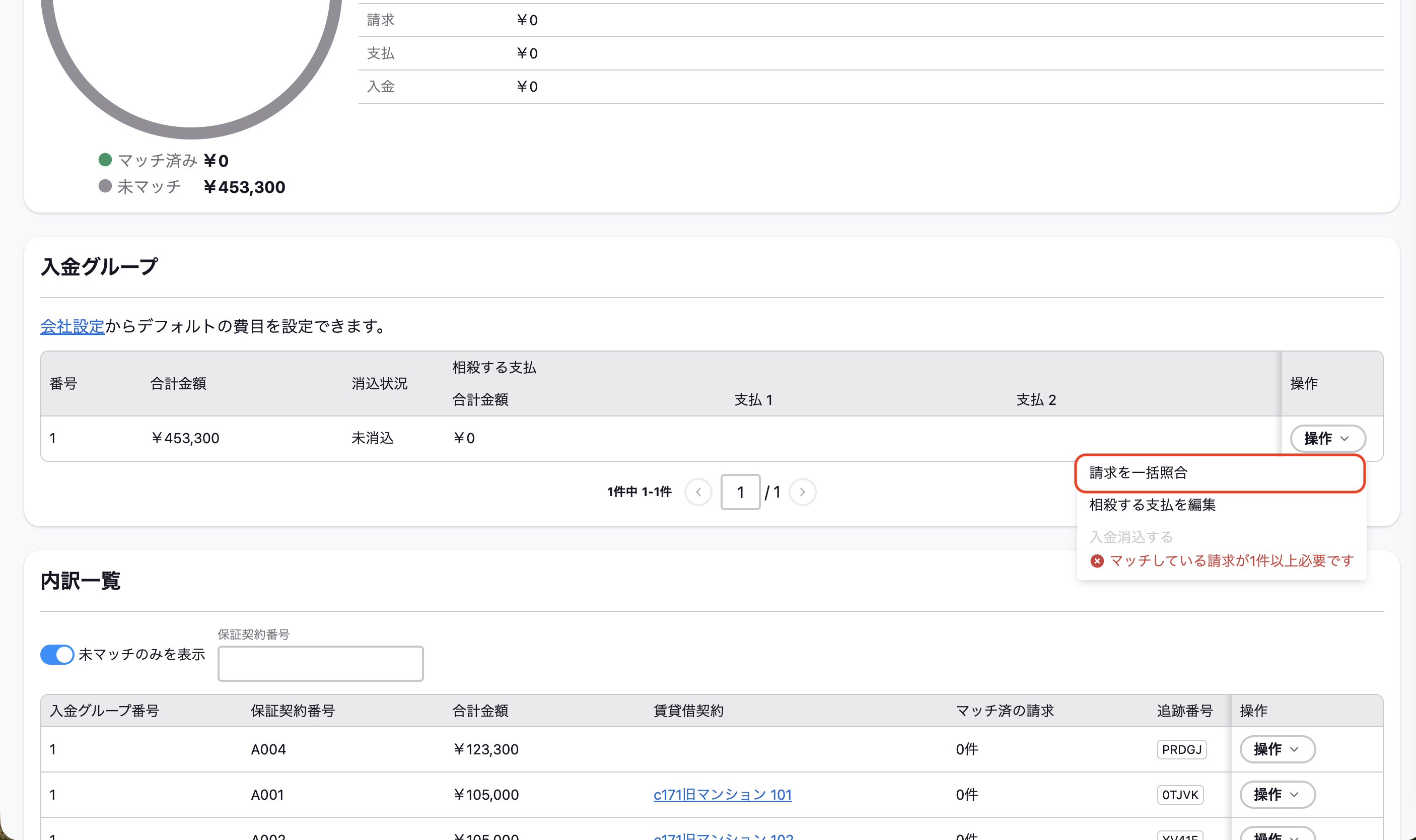This screenshot has width=1416, height=840.
Task: Click the 合計金額 column header in 内訳一覧
Action: click(x=480, y=711)
